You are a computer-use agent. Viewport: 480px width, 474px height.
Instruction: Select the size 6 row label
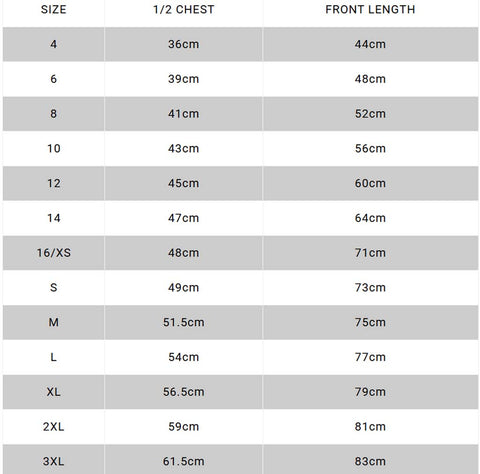(53, 79)
